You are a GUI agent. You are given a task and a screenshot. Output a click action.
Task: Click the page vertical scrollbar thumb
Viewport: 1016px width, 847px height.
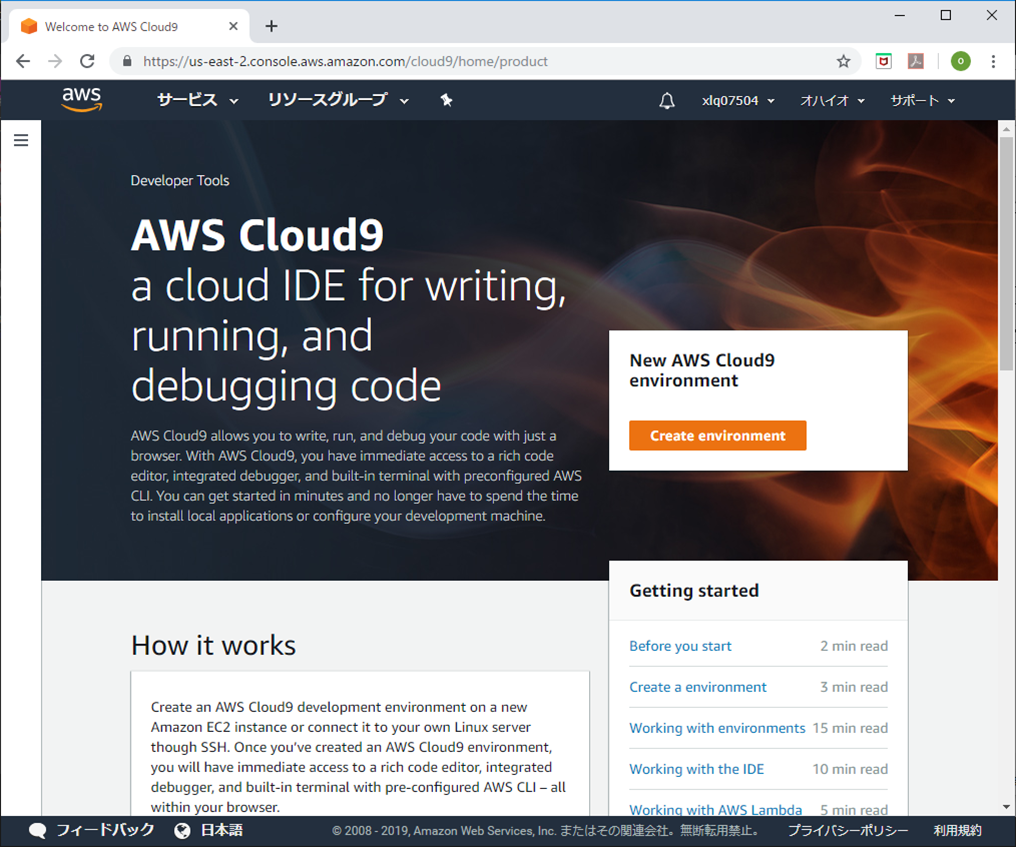[1006, 253]
